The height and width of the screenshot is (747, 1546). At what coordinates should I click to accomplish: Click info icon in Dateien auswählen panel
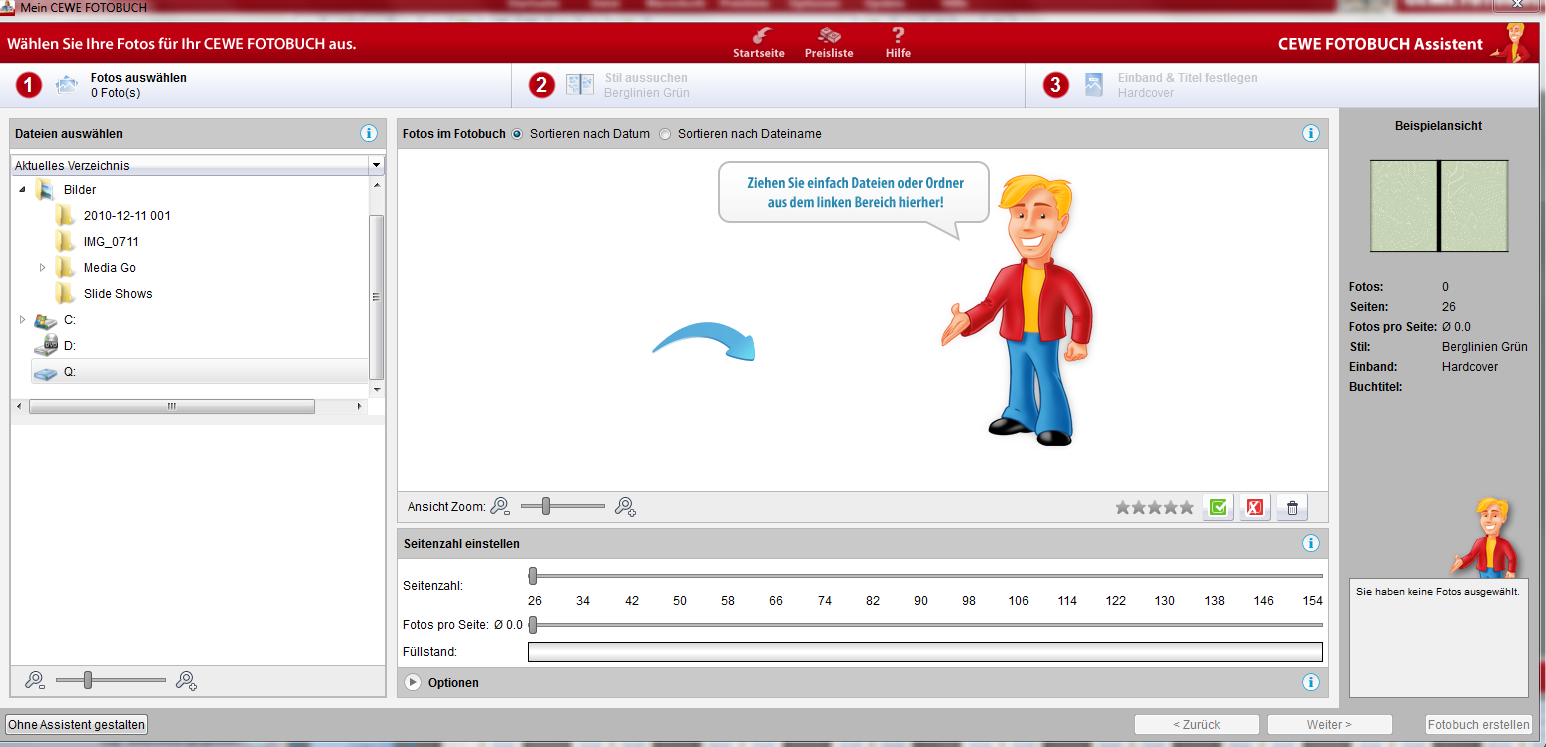pos(368,133)
